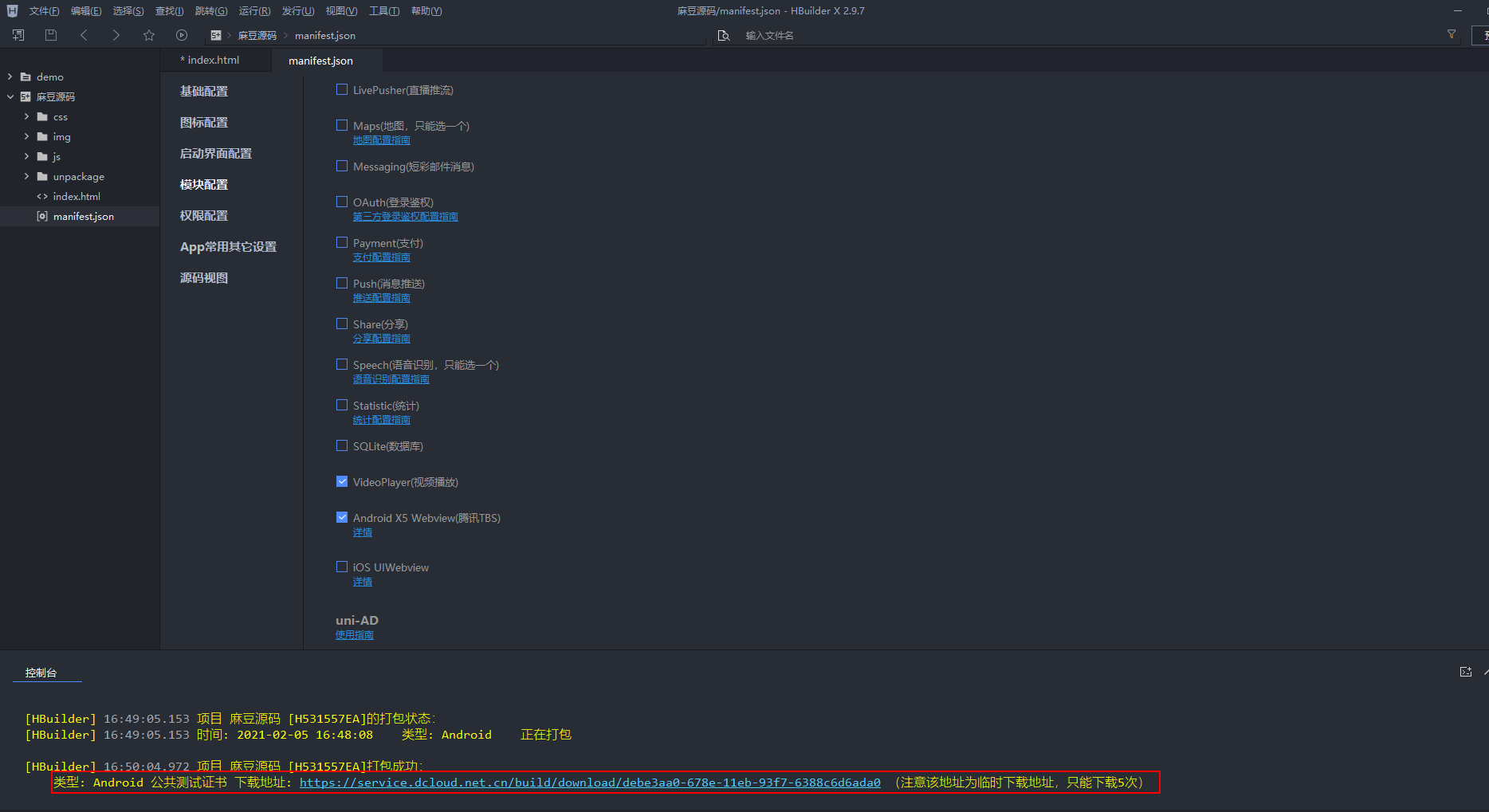Open the 源码视图 section
Viewport: 1489px width, 812px height.
(x=204, y=277)
